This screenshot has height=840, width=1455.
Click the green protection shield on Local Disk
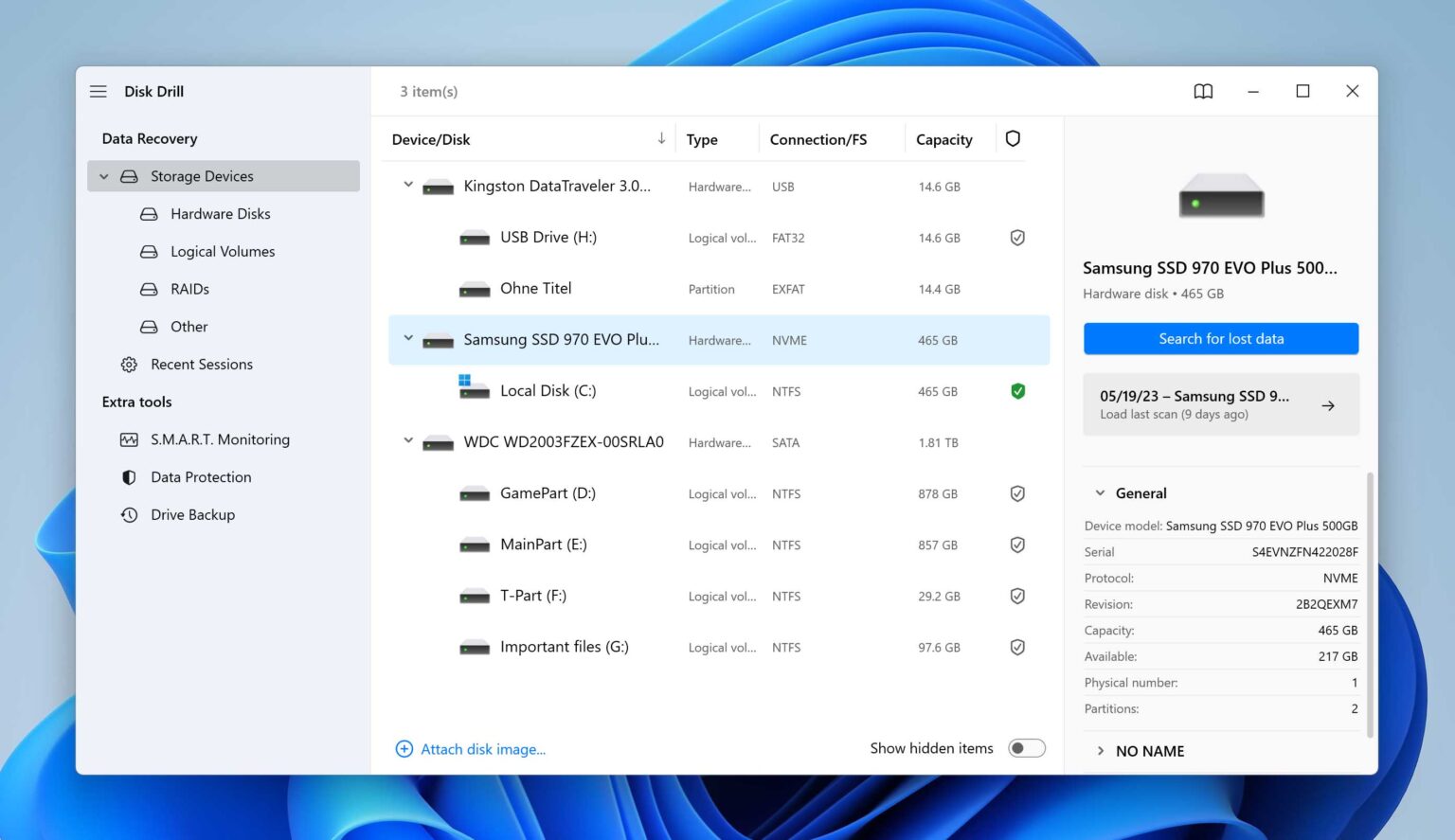click(1017, 390)
